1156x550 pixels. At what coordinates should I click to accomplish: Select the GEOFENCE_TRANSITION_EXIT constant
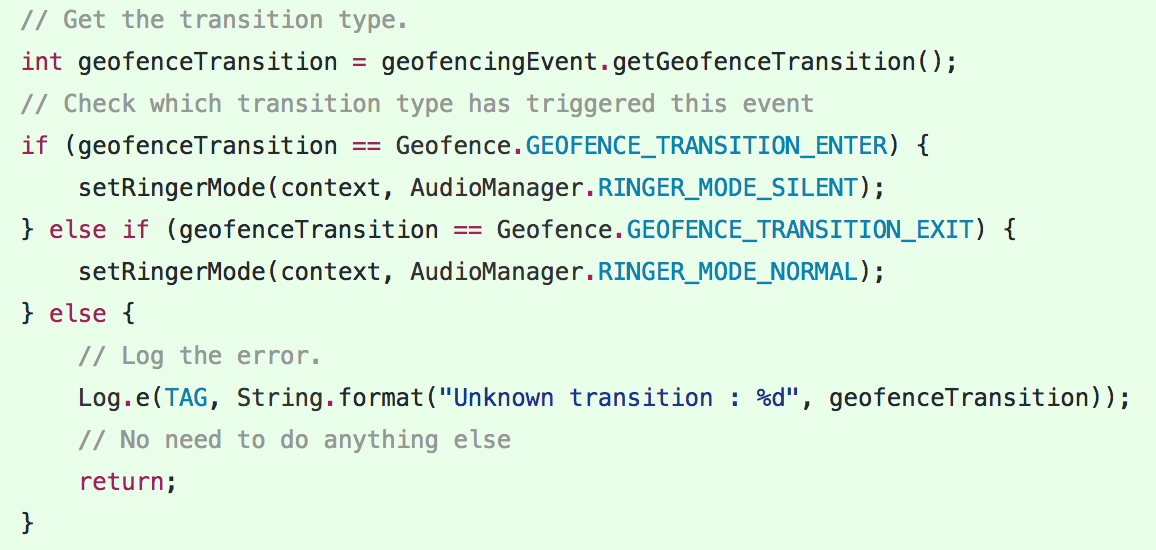tap(800, 229)
